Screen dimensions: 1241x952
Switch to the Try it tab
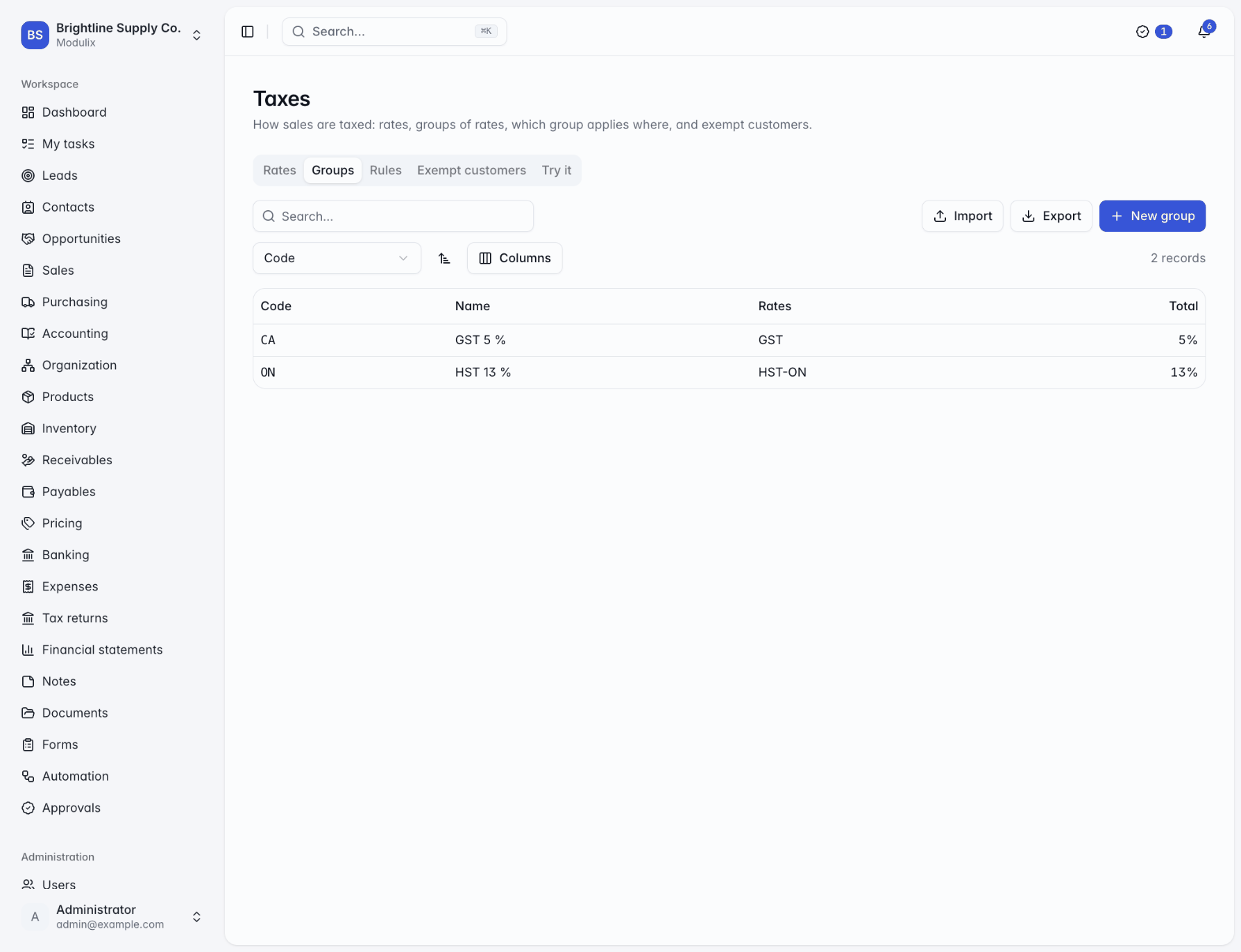click(557, 170)
